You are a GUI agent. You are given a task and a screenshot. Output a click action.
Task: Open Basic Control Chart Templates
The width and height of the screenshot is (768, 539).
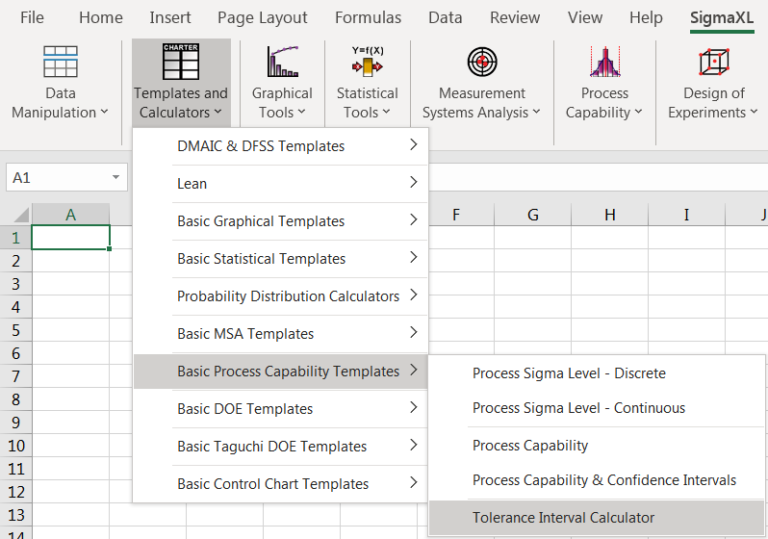point(272,484)
